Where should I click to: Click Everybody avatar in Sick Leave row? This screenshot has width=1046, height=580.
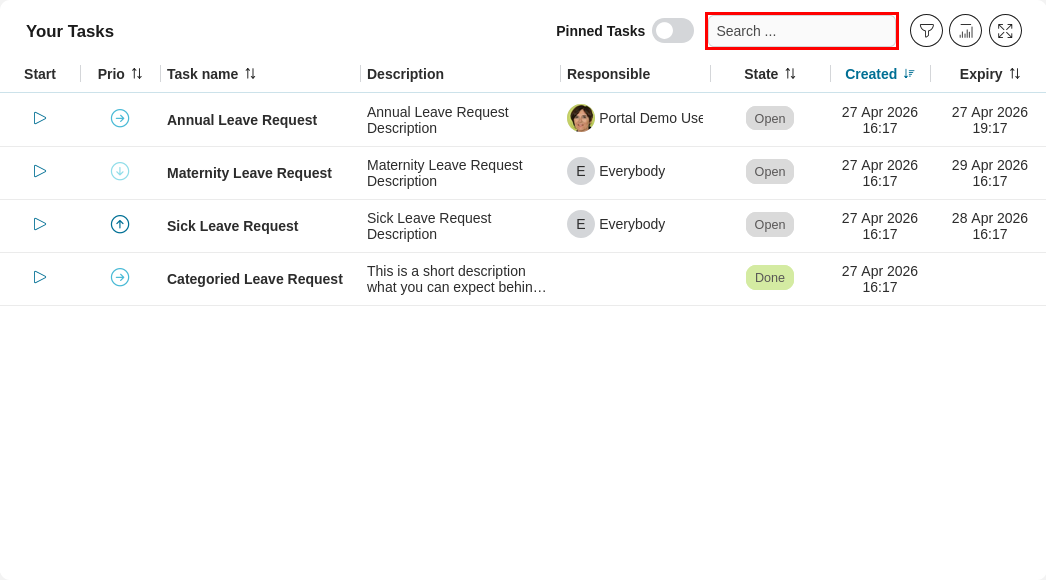pos(581,224)
